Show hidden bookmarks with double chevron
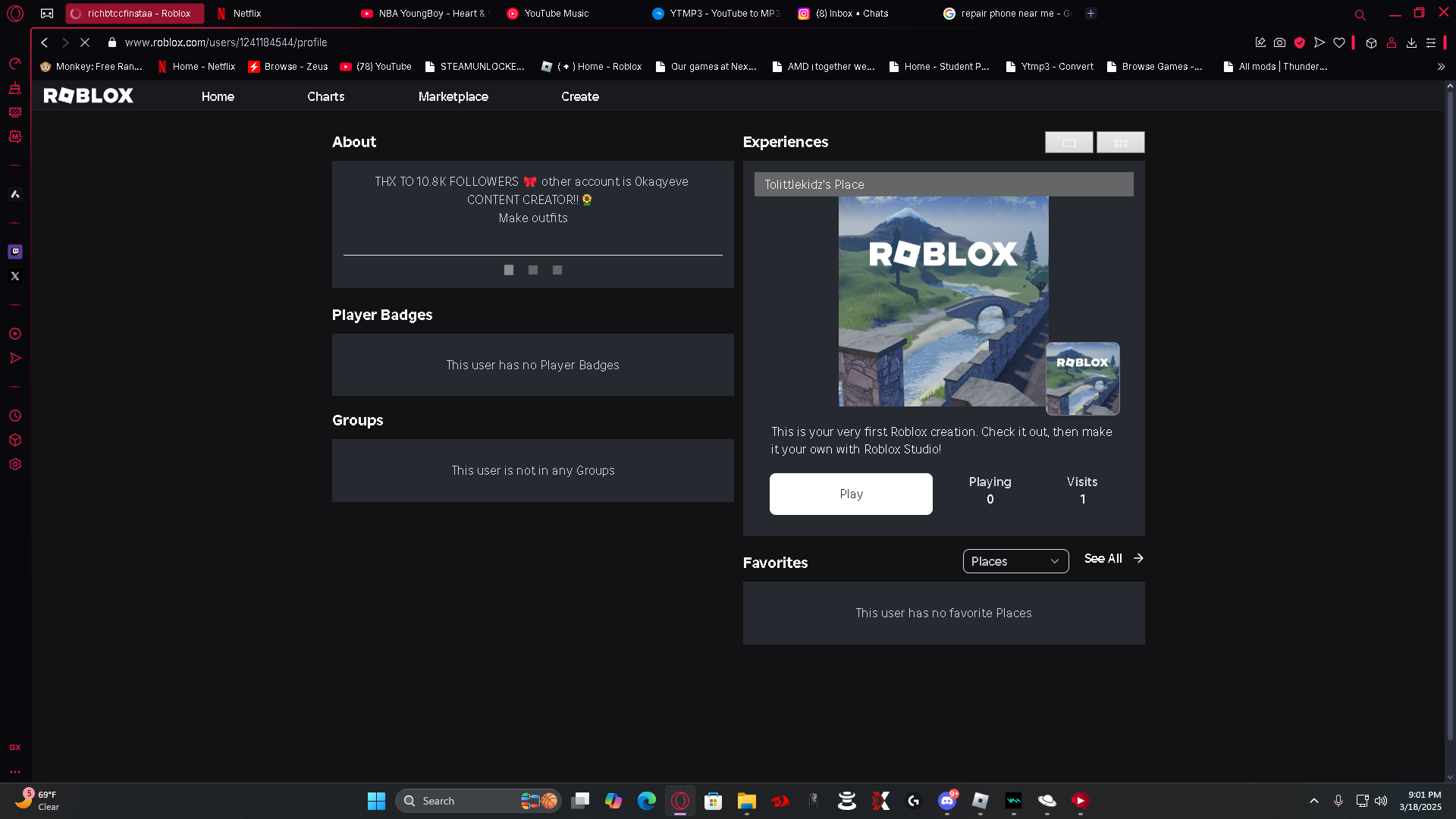This screenshot has height=819, width=1456. [x=1441, y=67]
